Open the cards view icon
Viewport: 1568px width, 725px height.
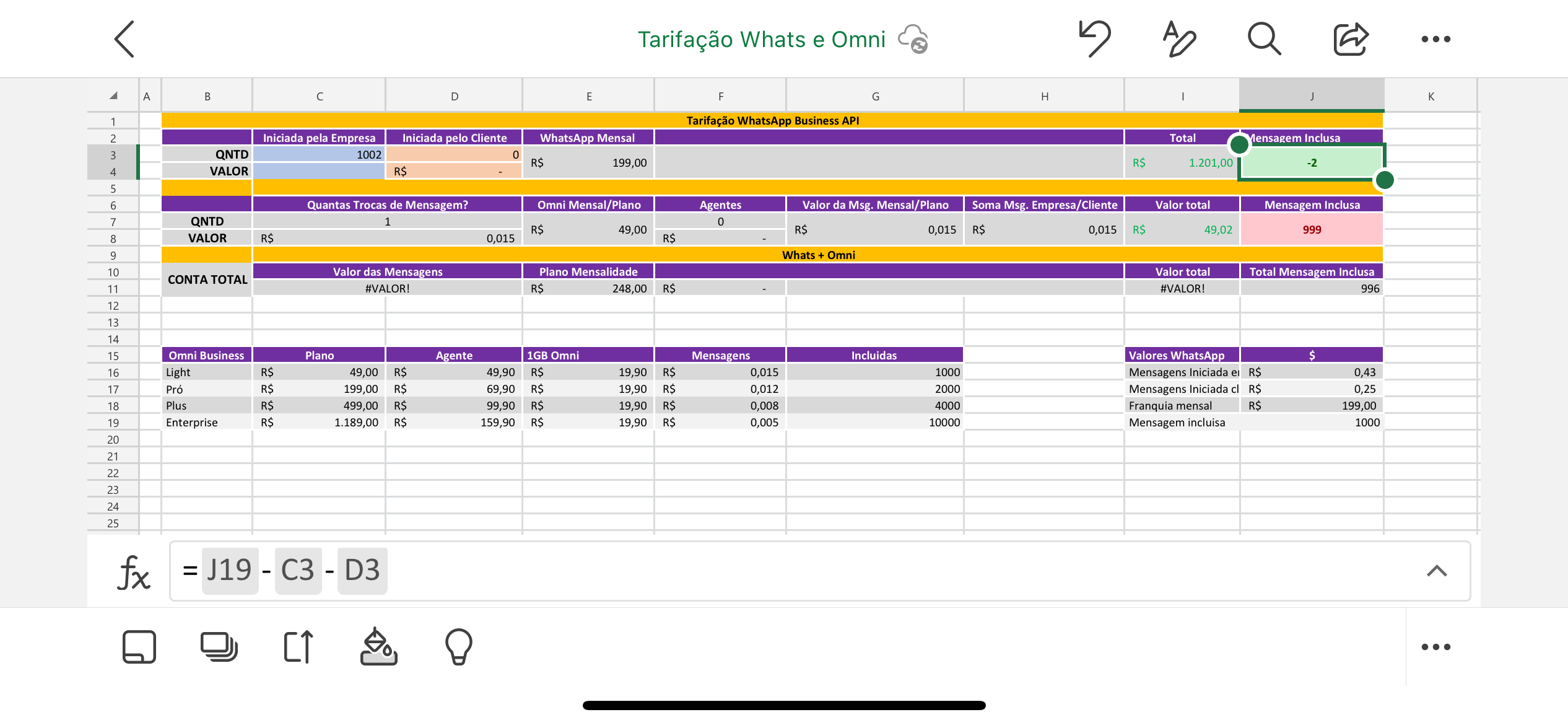(139, 647)
